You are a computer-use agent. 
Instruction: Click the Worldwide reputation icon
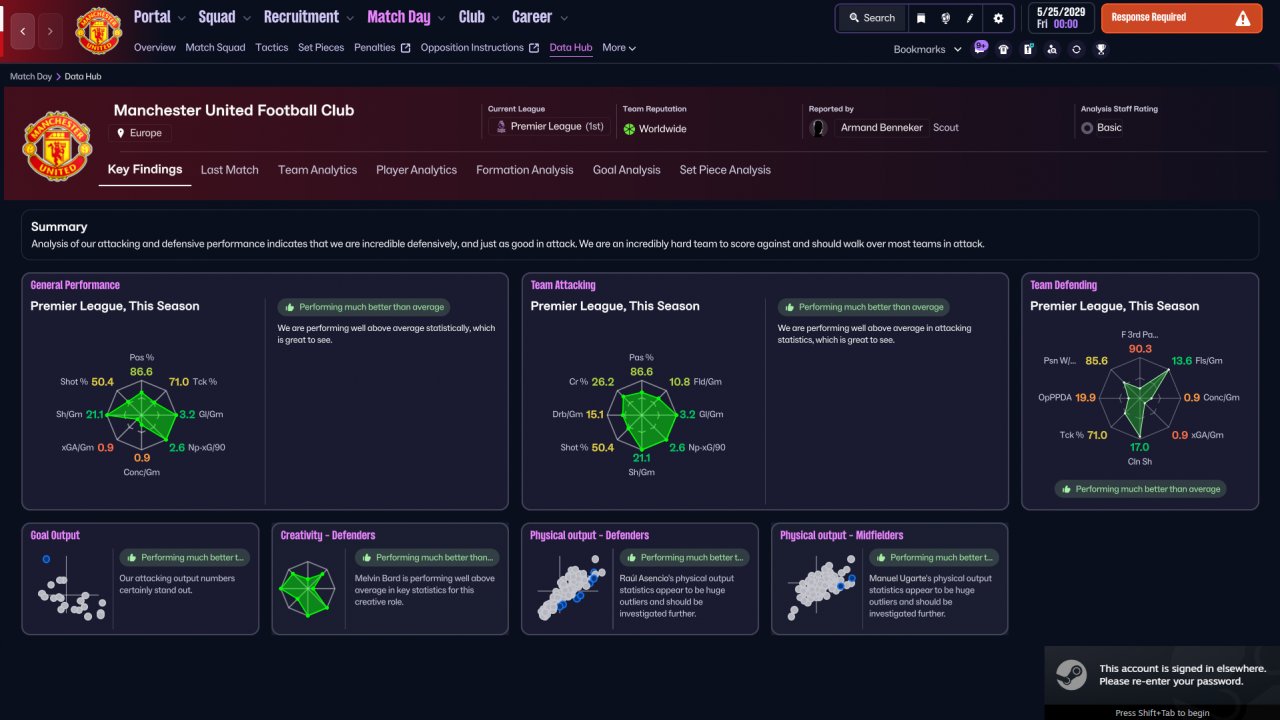pos(629,129)
